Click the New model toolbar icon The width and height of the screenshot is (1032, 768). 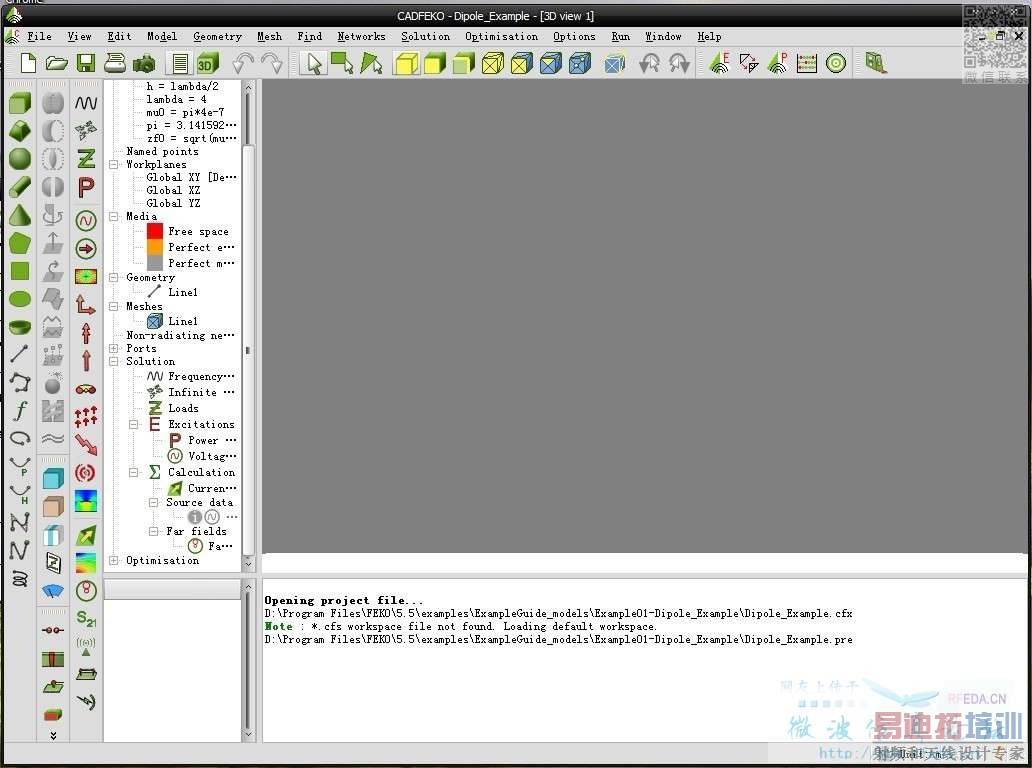coord(28,63)
